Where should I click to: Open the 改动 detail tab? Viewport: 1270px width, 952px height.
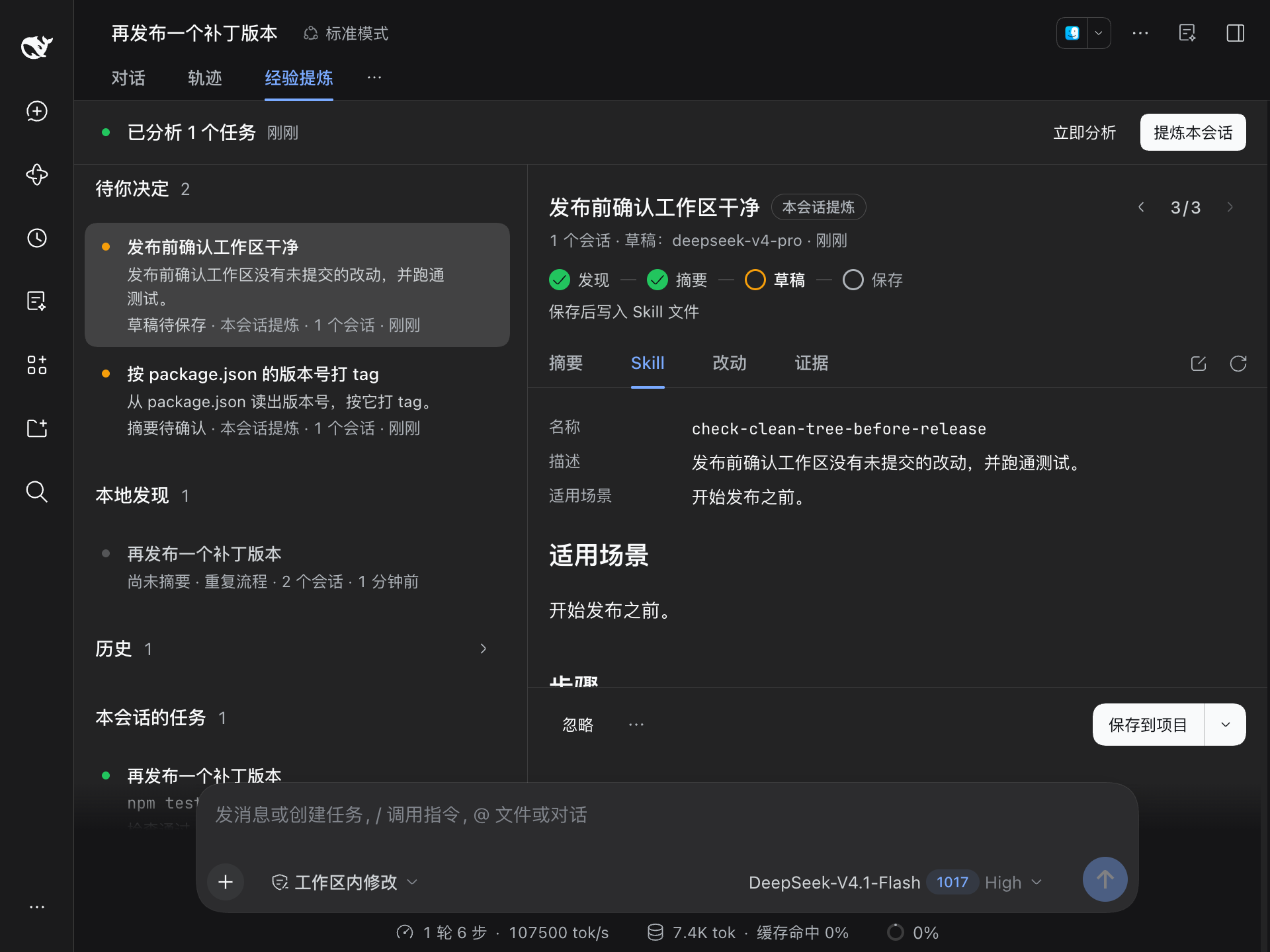point(730,363)
